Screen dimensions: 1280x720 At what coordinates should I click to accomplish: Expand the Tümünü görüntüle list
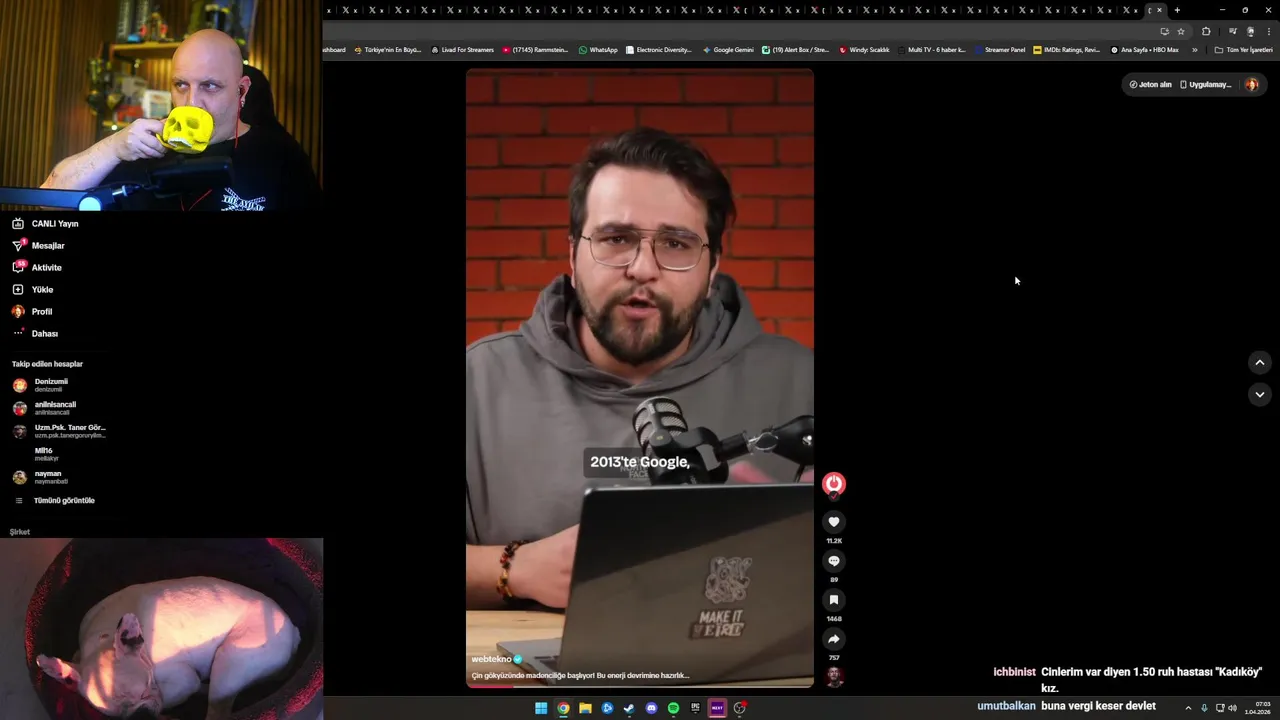[54, 500]
